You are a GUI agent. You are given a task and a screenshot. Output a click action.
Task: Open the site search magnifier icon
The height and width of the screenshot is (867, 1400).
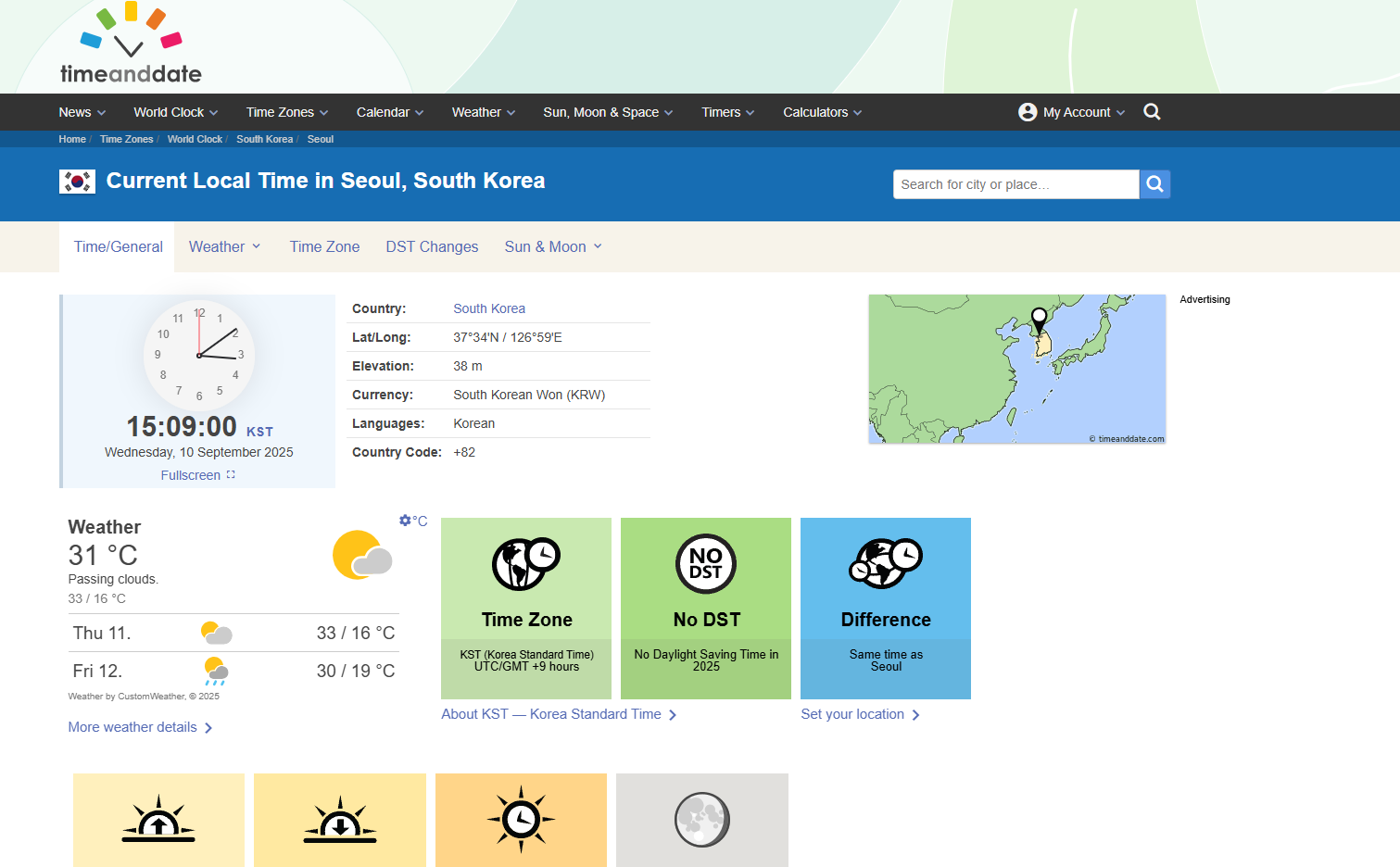pos(1152,112)
